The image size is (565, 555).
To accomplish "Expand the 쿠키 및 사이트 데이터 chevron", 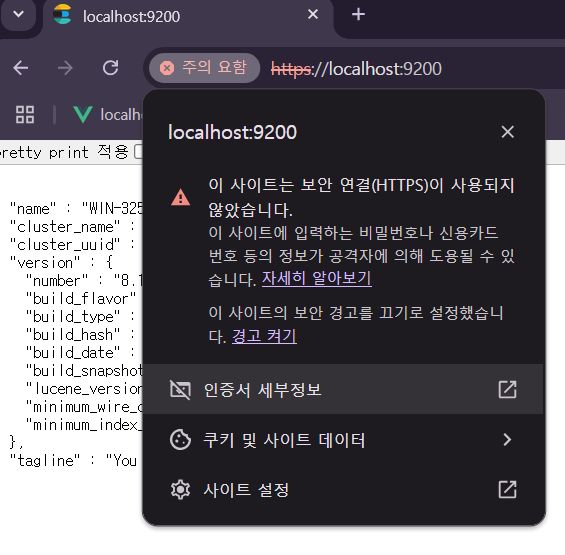I will 507,440.
